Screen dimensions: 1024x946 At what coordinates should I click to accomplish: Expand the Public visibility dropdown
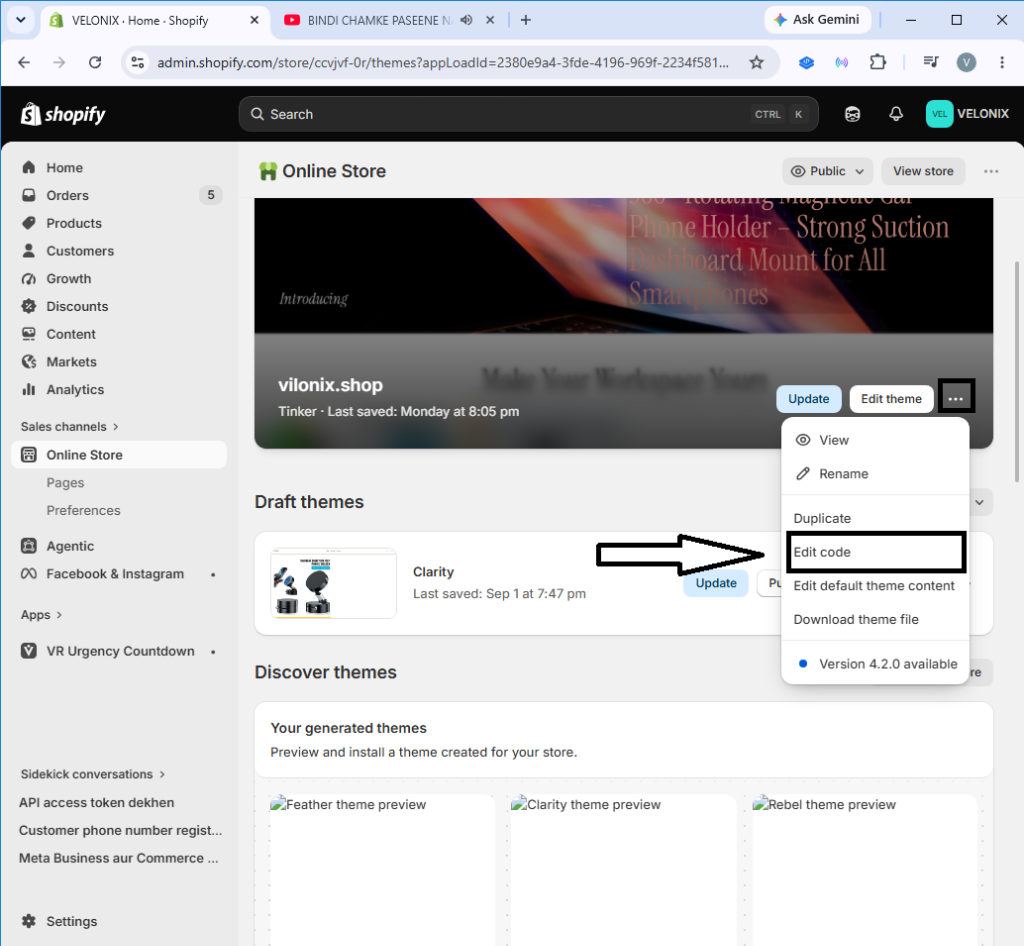pyautogui.click(x=827, y=171)
